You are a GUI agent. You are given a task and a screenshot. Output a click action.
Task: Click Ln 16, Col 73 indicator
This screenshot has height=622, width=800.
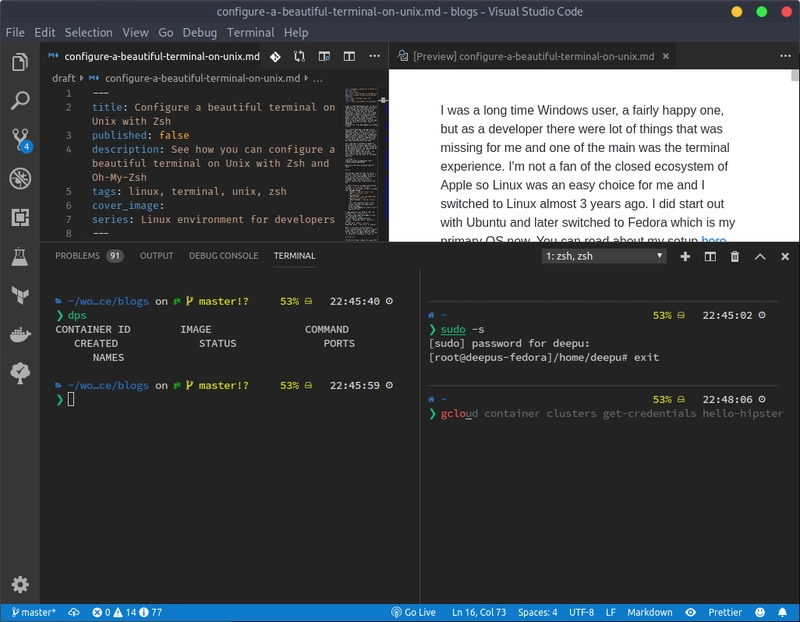click(479, 612)
